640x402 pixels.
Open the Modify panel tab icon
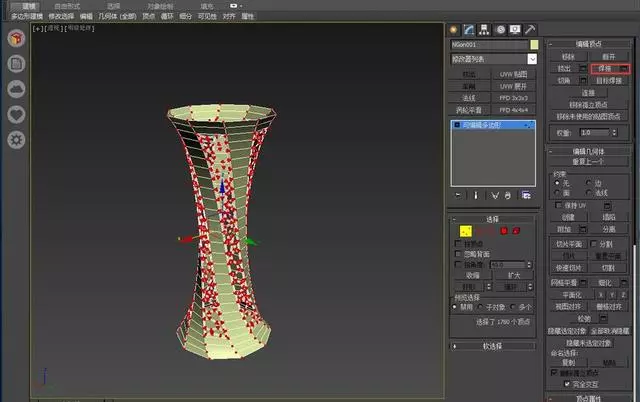click(x=469, y=29)
